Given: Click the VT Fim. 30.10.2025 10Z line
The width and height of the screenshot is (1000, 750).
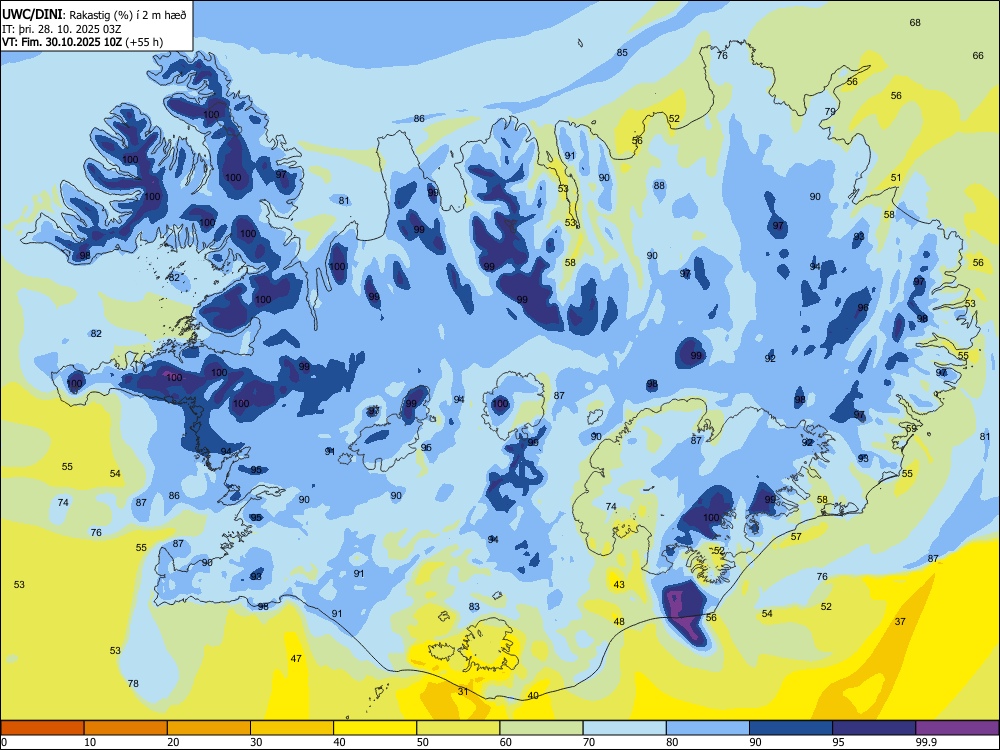Looking at the screenshot, I should (82, 42).
